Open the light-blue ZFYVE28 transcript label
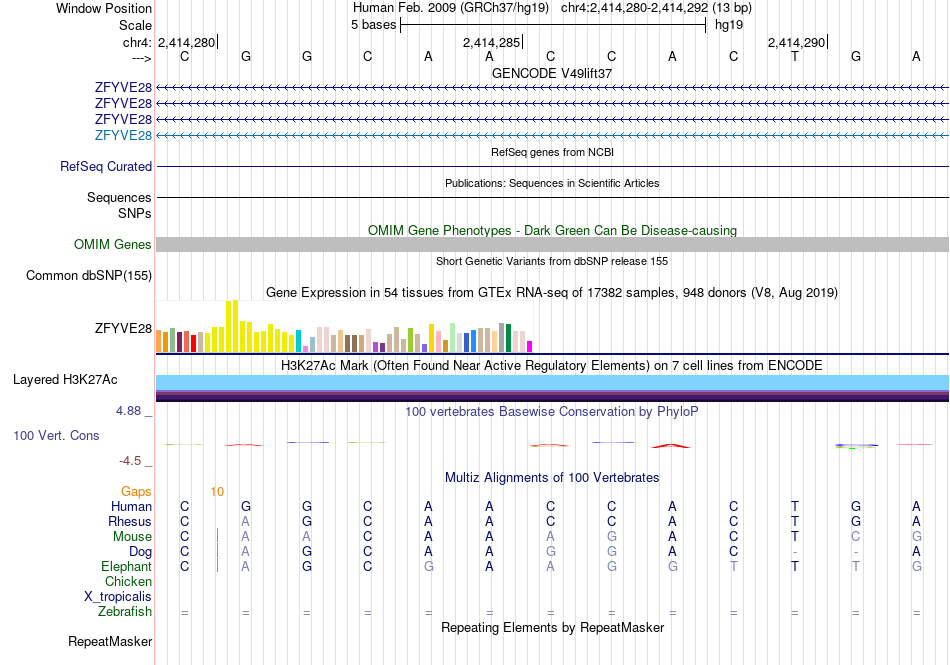Screen dimensions: 950x665 (x=123, y=136)
